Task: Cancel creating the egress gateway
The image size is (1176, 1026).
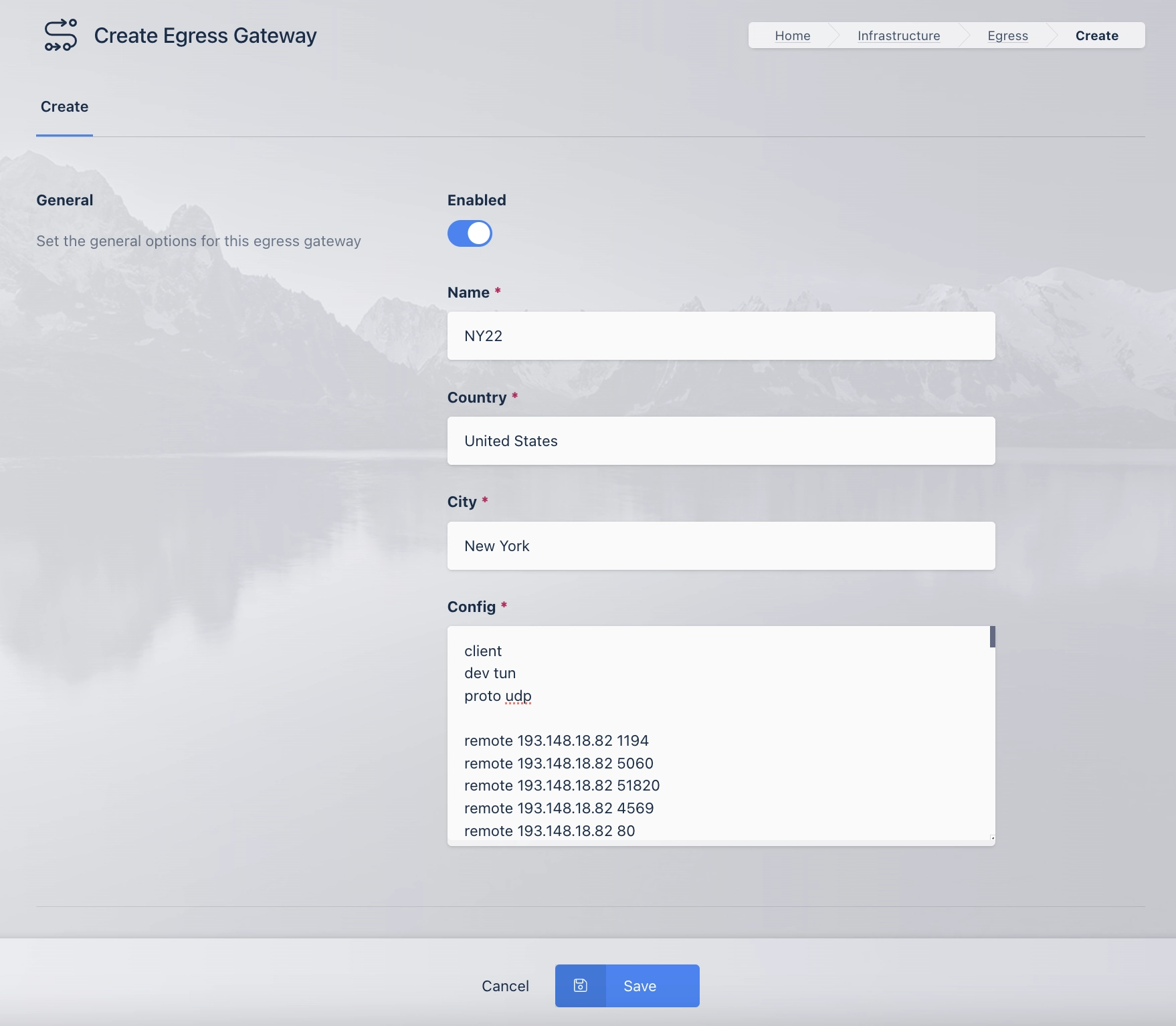Action: 505,986
